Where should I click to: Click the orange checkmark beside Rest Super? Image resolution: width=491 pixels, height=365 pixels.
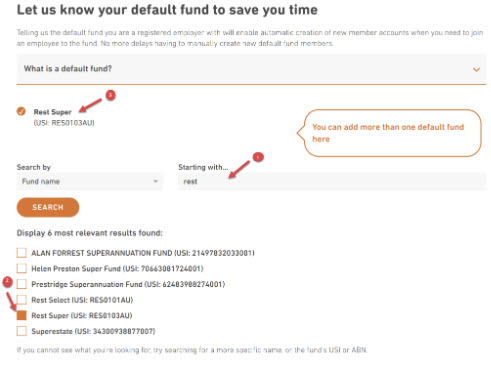click(21, 111)
